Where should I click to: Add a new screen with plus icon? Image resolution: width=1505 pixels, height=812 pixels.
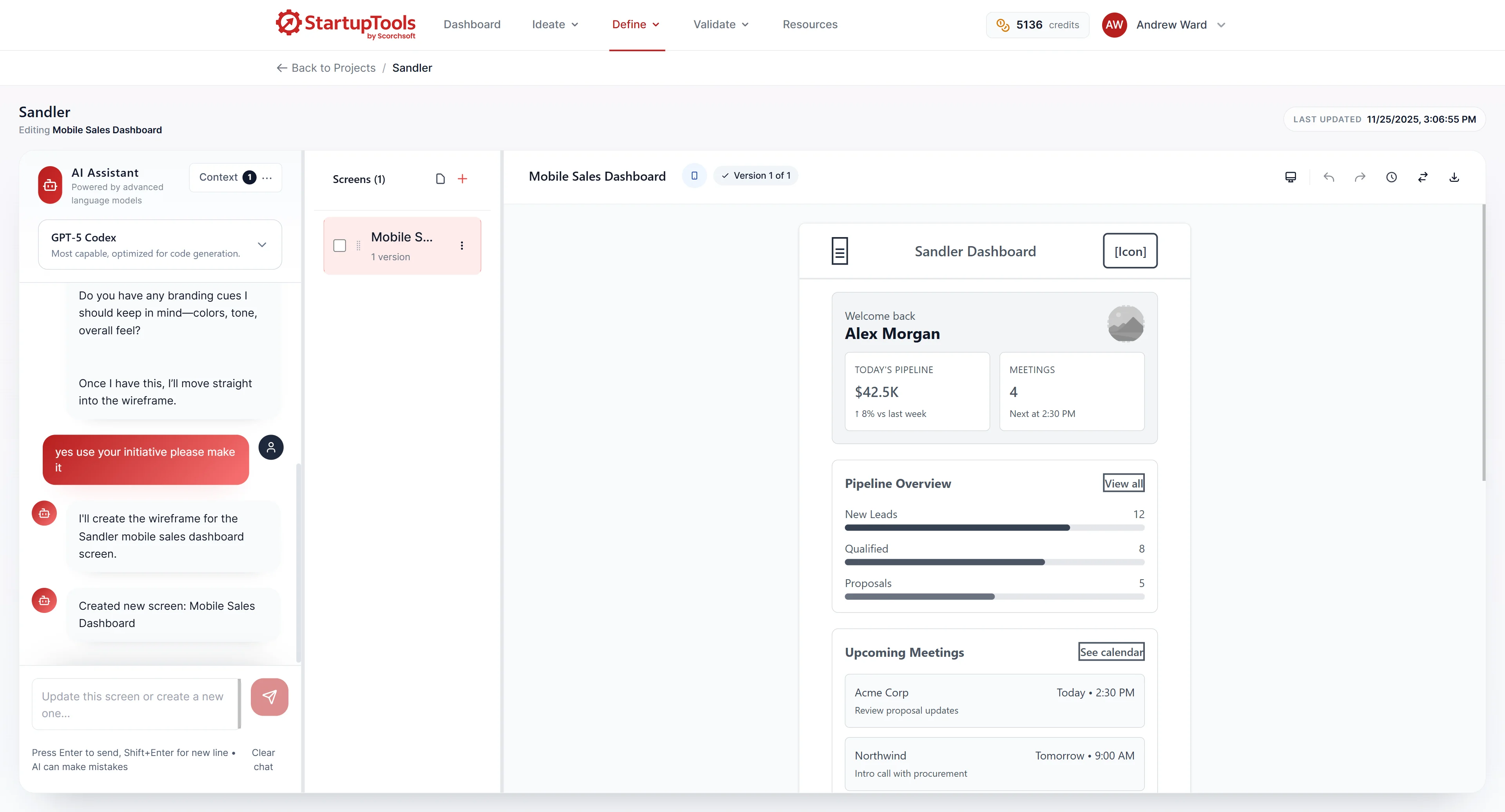[462, 179]
